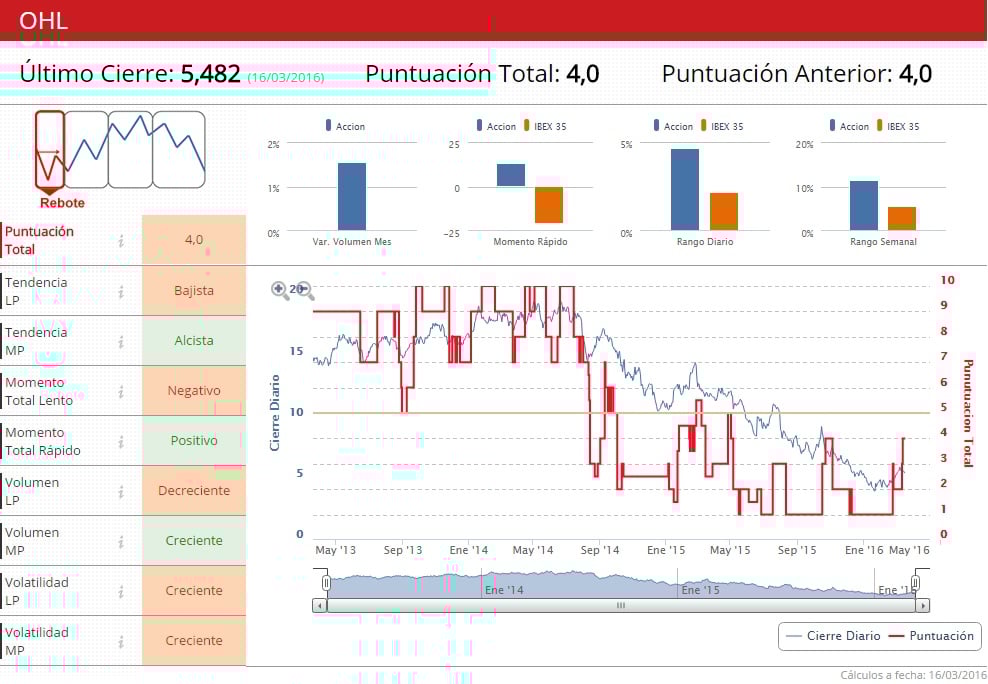Click the Var. Volumen Mes chart label
This screenshot has width=988, height=684.
click(x=352, y=242)
